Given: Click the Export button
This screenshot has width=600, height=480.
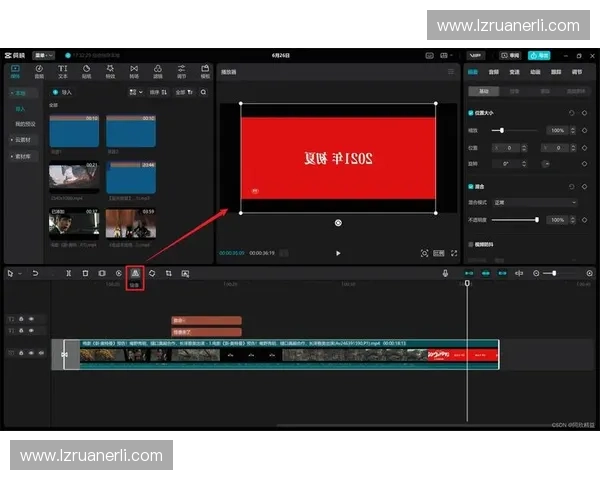Looking at the screenshot, I should [539, 55].
